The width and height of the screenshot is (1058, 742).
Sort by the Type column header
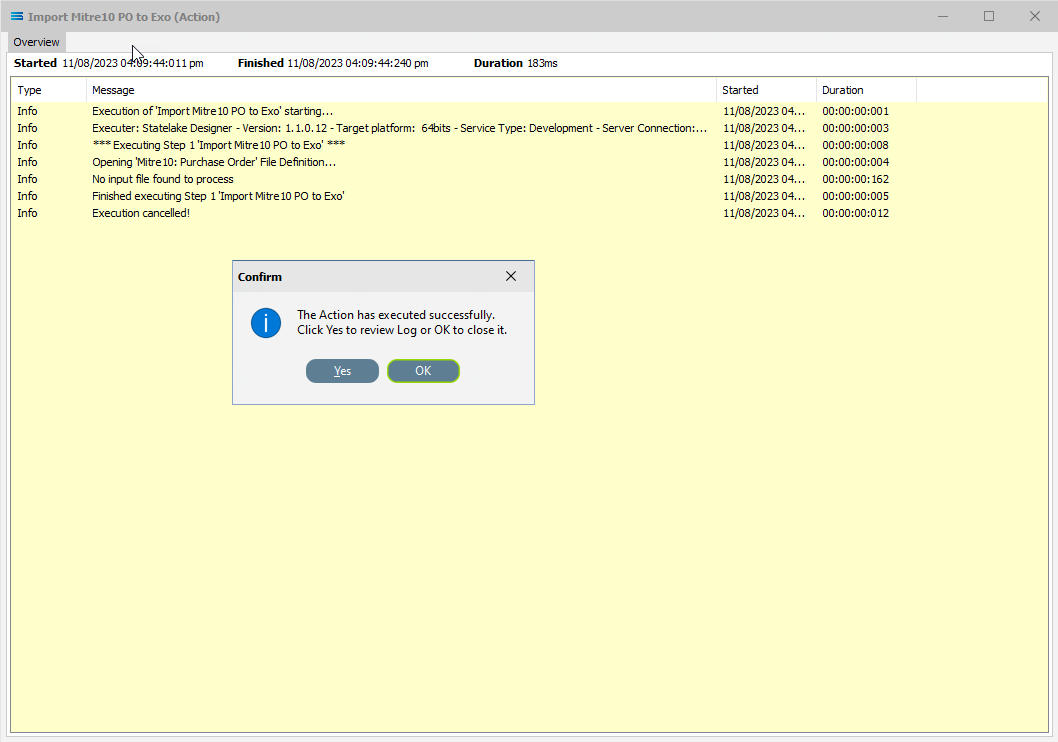(49, 90)
